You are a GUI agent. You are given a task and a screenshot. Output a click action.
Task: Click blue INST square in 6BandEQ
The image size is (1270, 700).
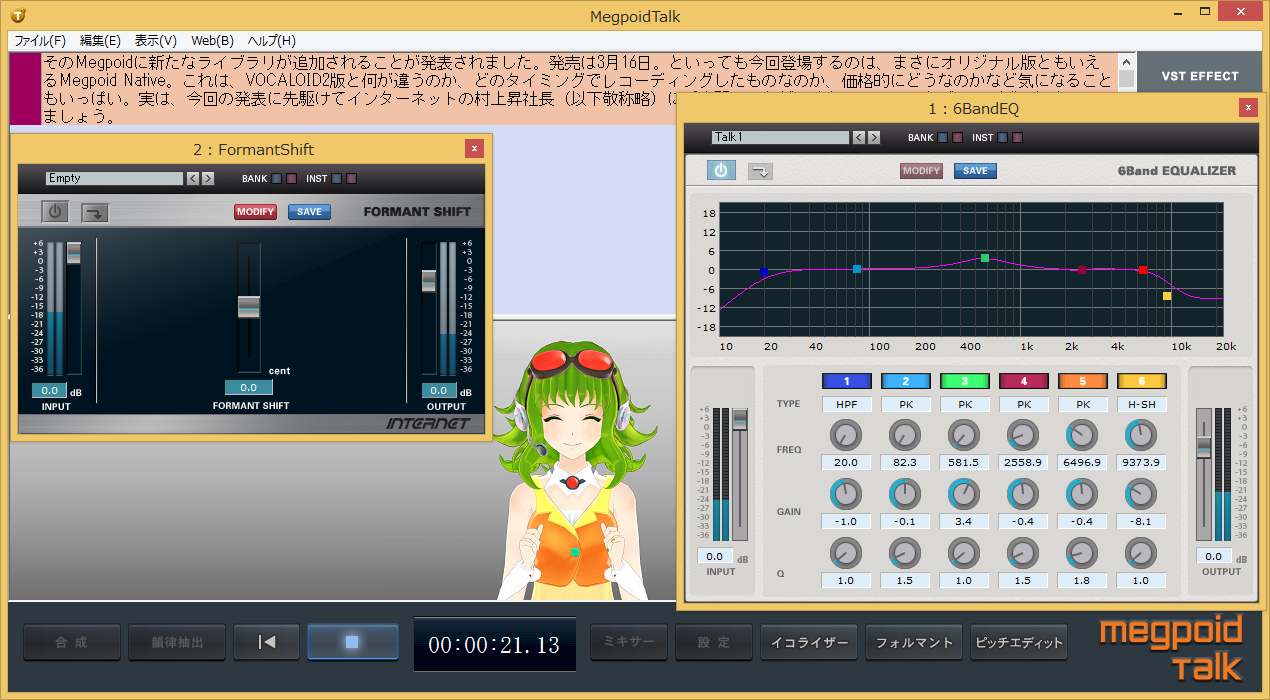coord(1003,138)
